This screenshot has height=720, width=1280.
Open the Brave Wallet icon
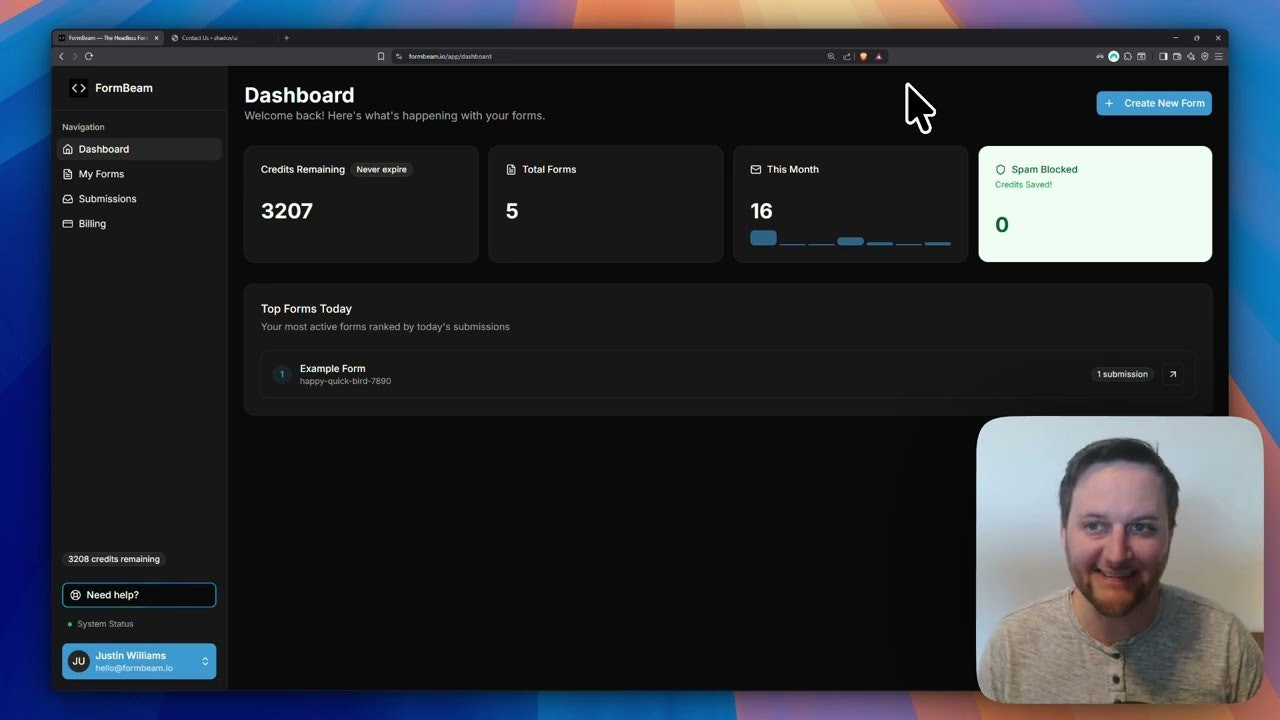pyautogui.click(x=1177, y=56)
